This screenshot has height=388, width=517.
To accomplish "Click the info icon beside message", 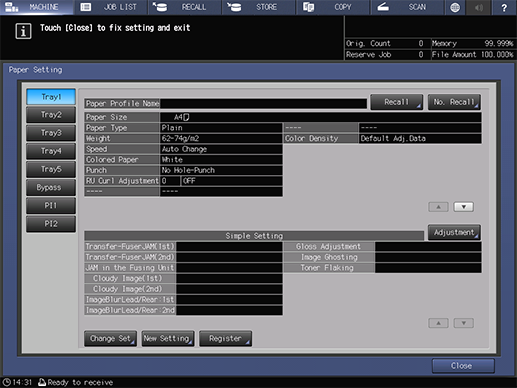I will click(23, 31).
